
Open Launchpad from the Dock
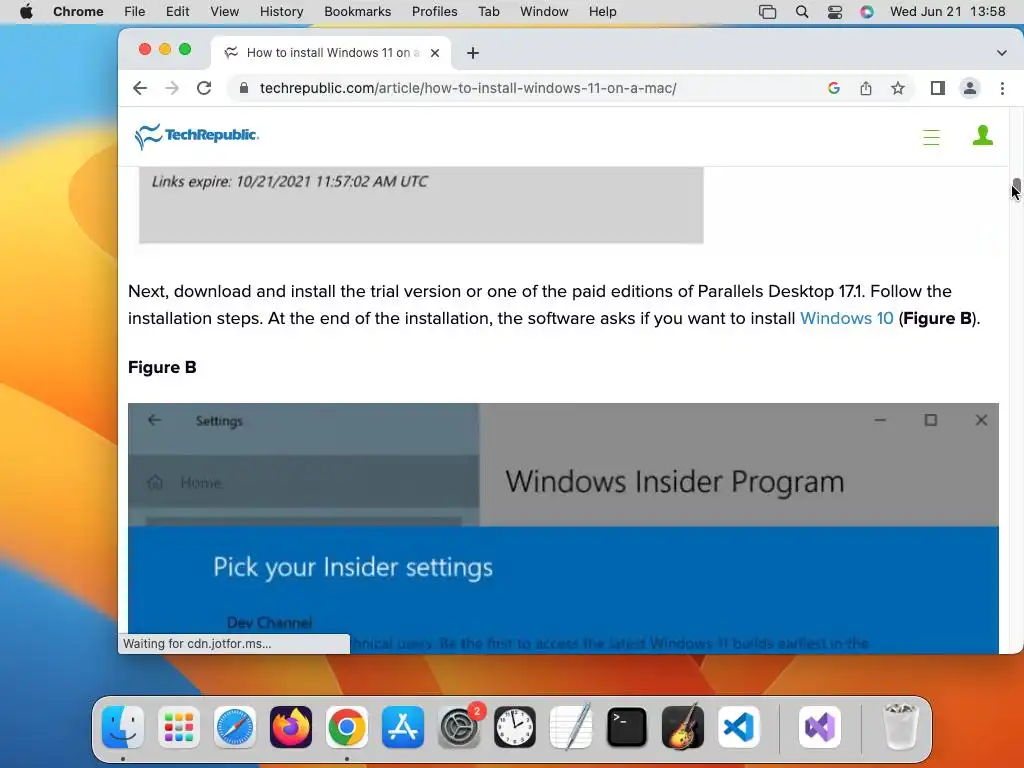179,727
